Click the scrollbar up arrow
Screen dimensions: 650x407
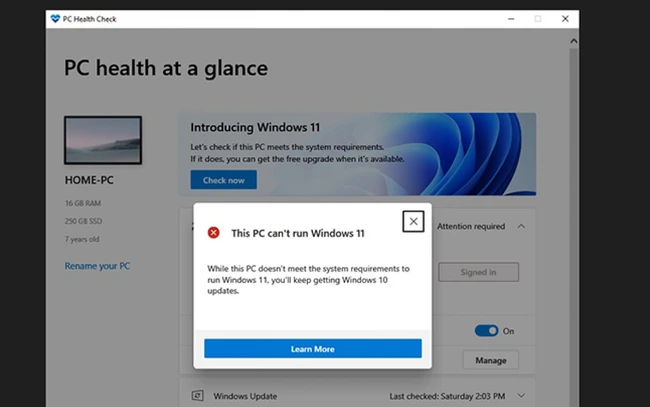[x=574, y=41]
